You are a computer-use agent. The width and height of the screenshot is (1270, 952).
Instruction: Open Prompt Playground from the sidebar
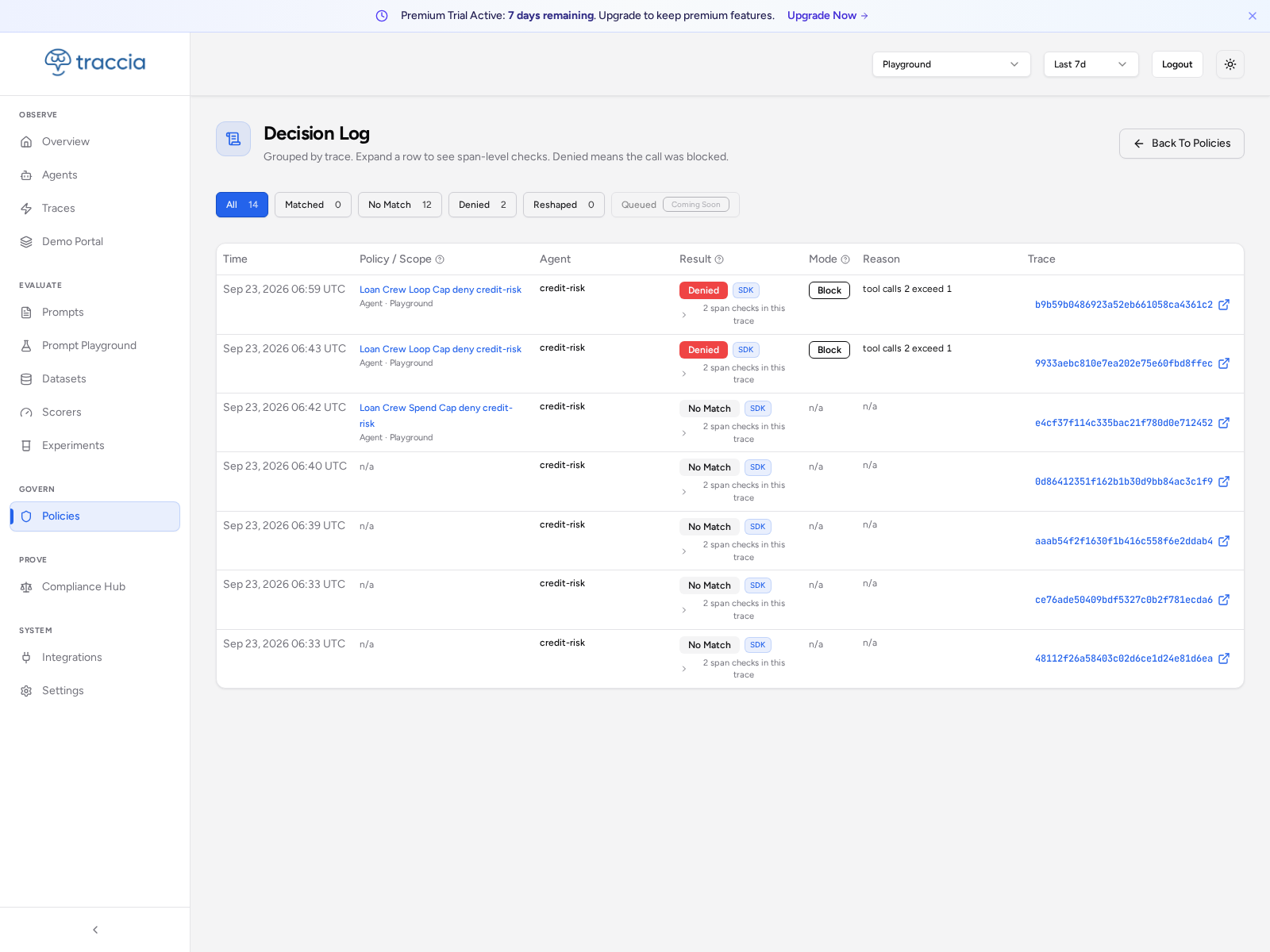coord(95,346)
